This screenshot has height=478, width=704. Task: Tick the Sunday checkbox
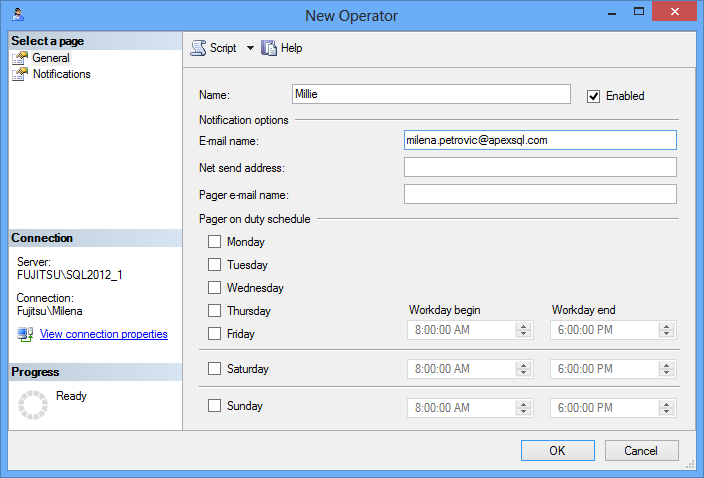click(214, 406)
